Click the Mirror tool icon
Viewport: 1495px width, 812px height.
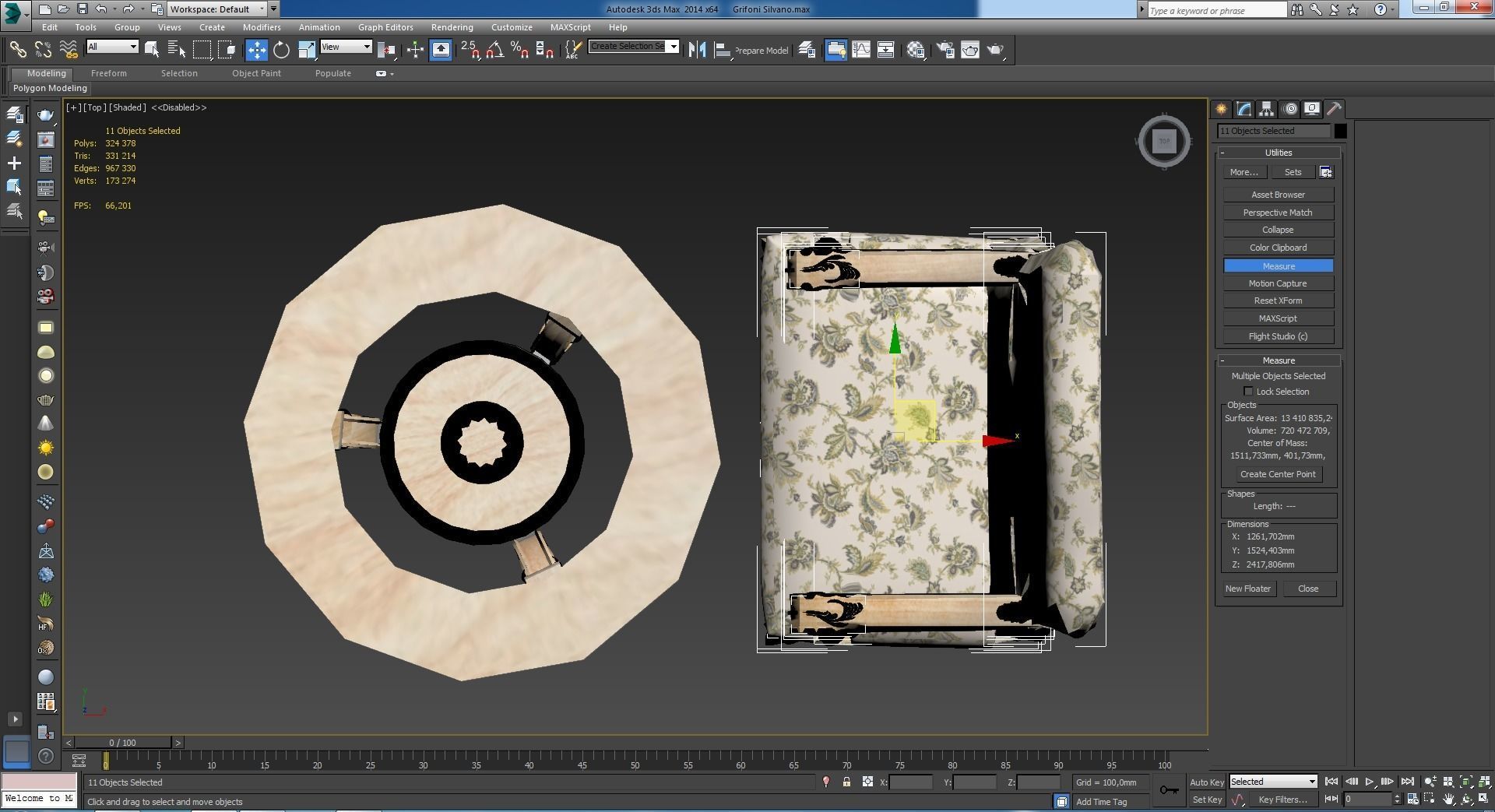pos(697,50)
